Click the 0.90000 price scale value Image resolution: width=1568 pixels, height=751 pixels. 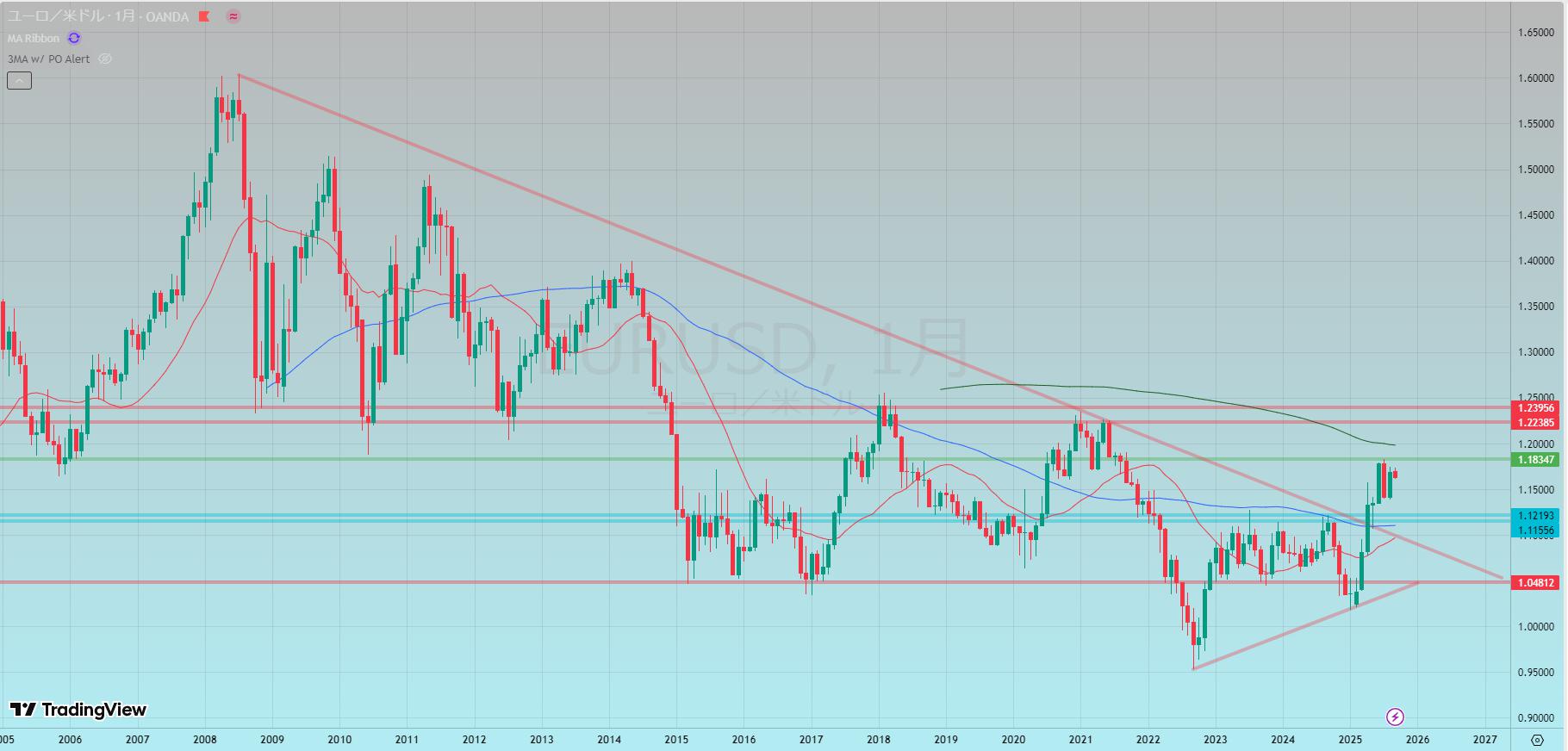point(1536,718)
